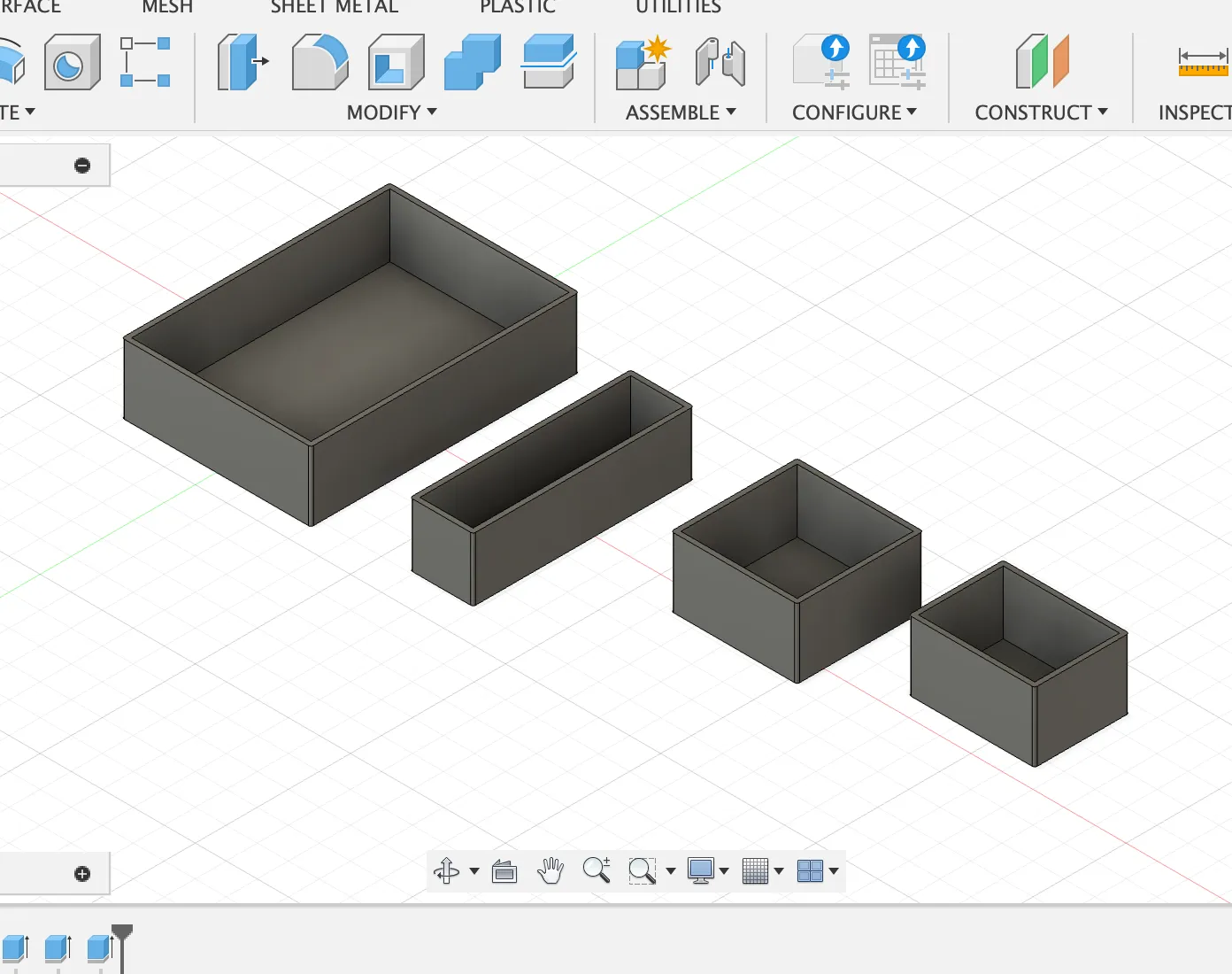Select the second extrude feature in timeline
Screen dimensions: 1232x974
[58, 948]
